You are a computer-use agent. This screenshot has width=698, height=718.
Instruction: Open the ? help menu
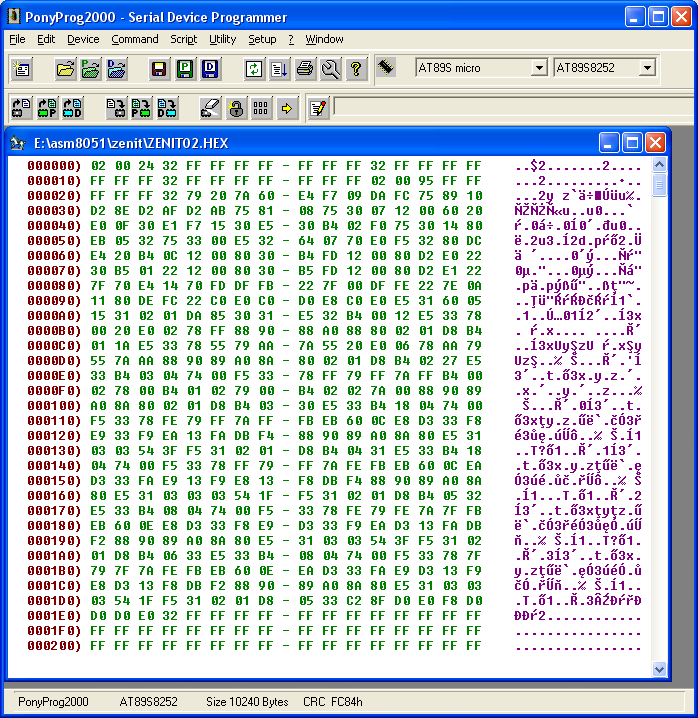click(291, 39)
